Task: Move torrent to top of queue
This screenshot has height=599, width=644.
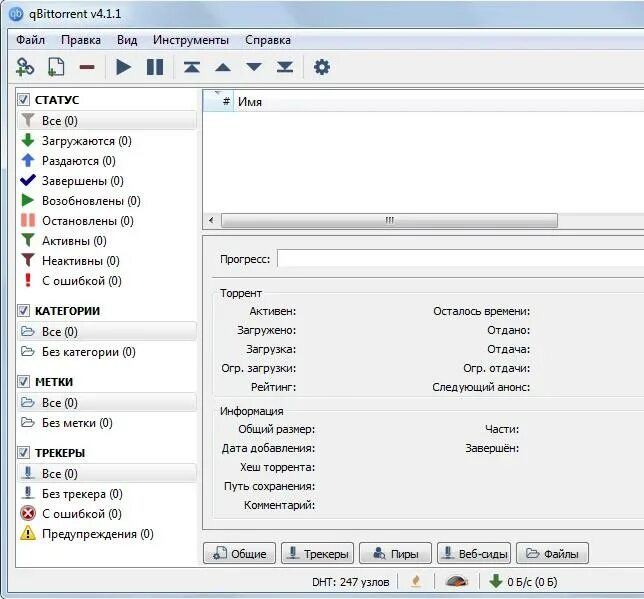Action: [x=192, y=67]
